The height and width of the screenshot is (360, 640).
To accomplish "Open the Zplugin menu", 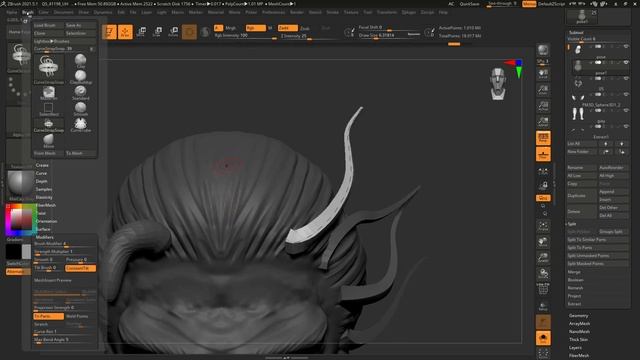I will (409, 12).
